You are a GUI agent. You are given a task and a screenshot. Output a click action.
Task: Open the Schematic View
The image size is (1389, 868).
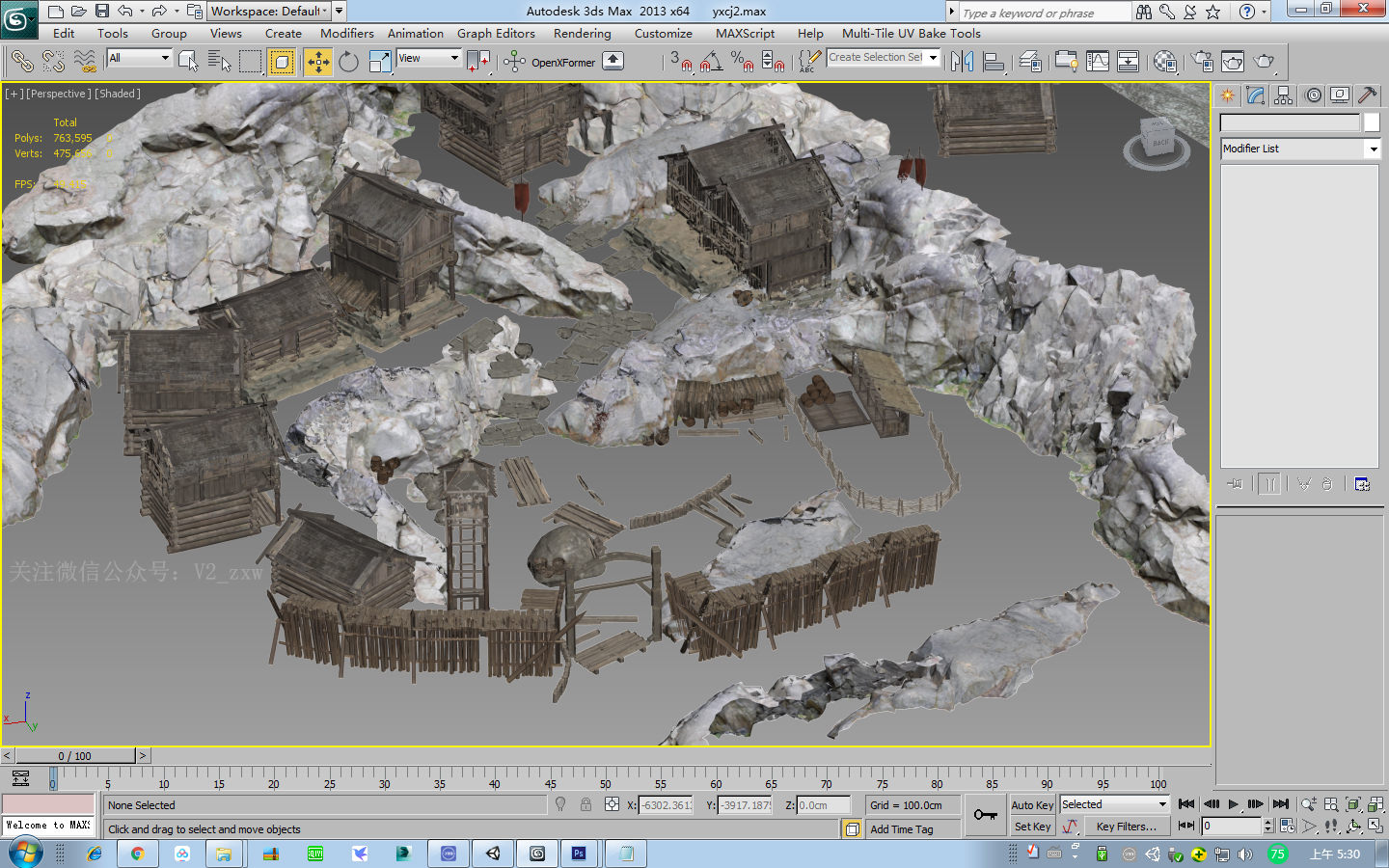coord(1128,62)
